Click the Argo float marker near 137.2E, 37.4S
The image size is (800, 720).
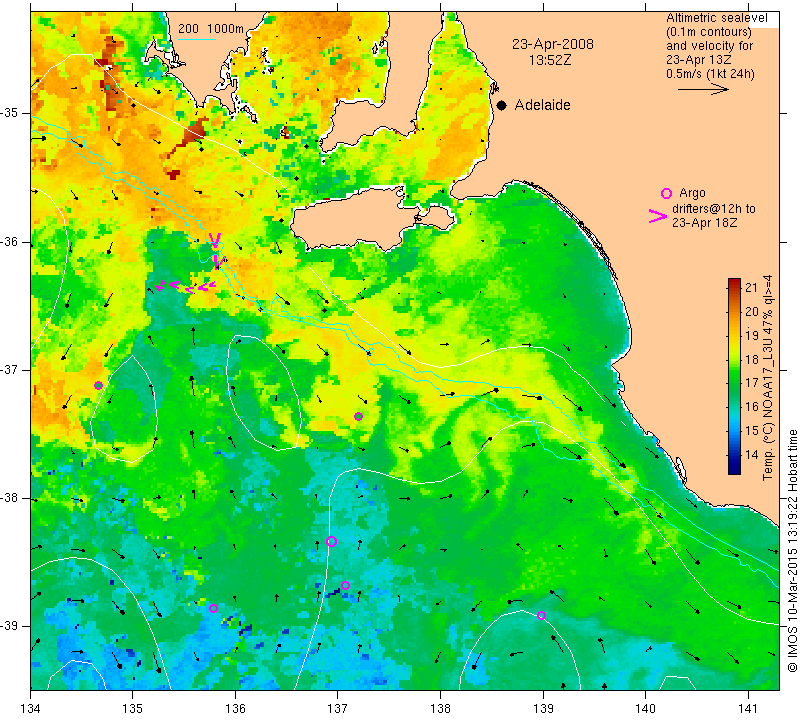pyautogui.click(x=358, y=416)
